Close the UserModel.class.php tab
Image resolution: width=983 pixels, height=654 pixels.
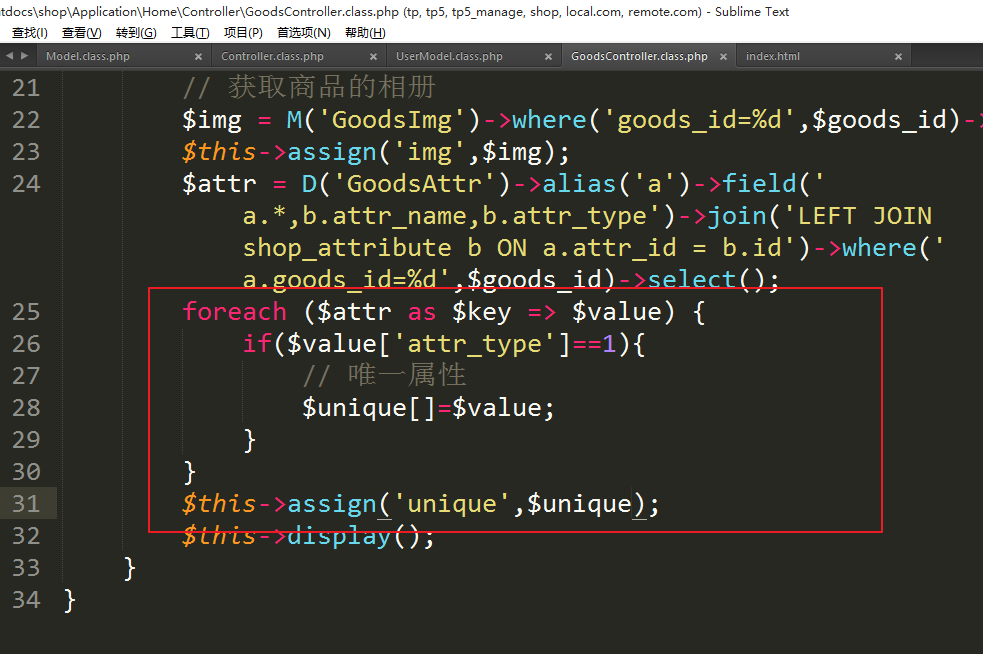pyautogui.click(x=548, y=57)
